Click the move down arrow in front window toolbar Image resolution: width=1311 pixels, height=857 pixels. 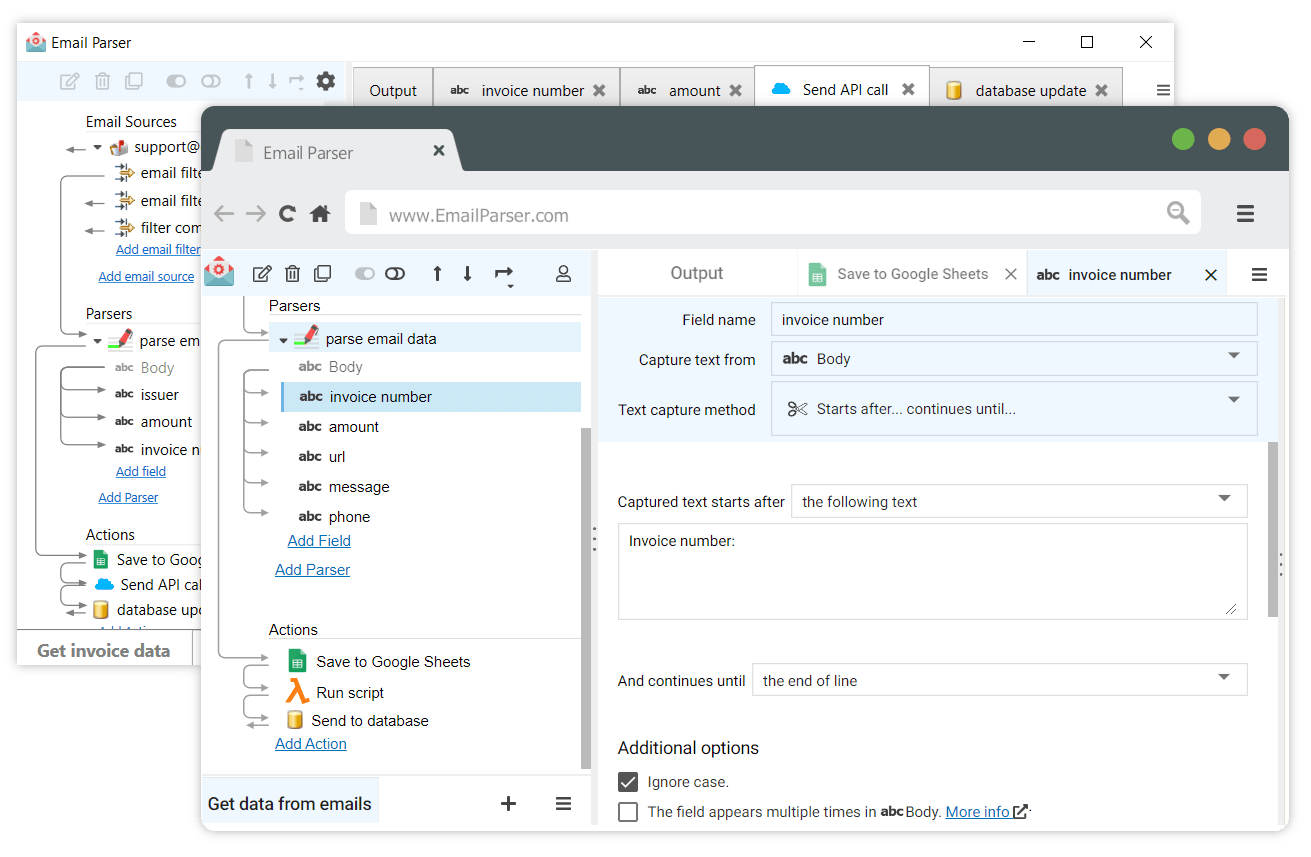coord(467,273)
